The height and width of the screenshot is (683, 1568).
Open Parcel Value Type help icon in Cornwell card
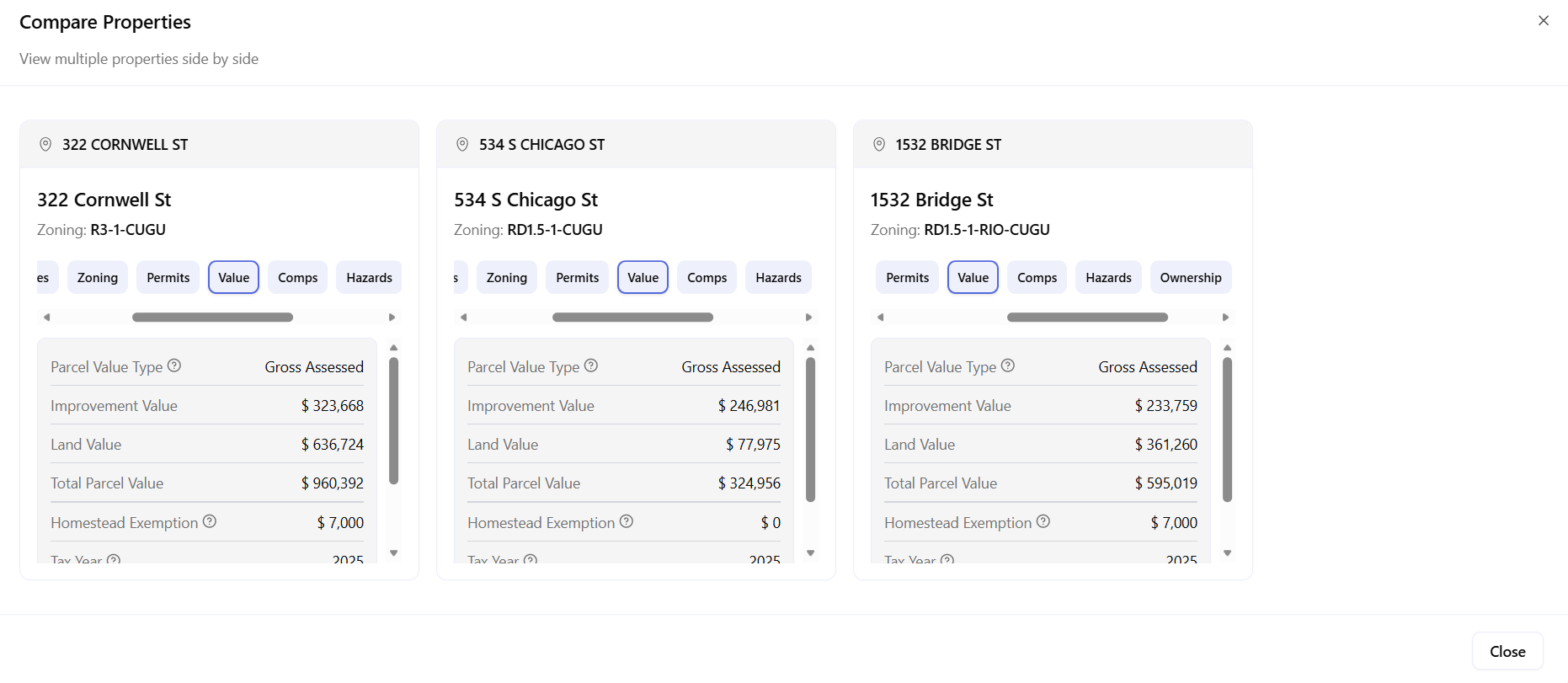click(x=174, y=366)
